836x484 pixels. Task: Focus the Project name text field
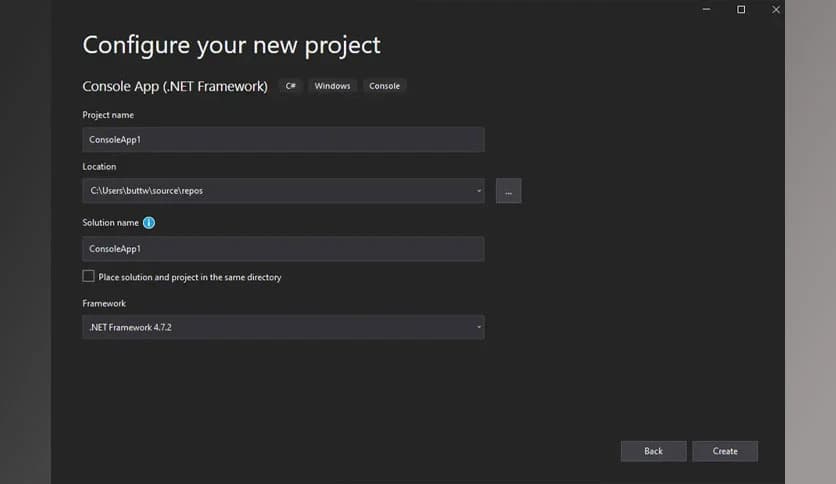[x=283, y=140]
